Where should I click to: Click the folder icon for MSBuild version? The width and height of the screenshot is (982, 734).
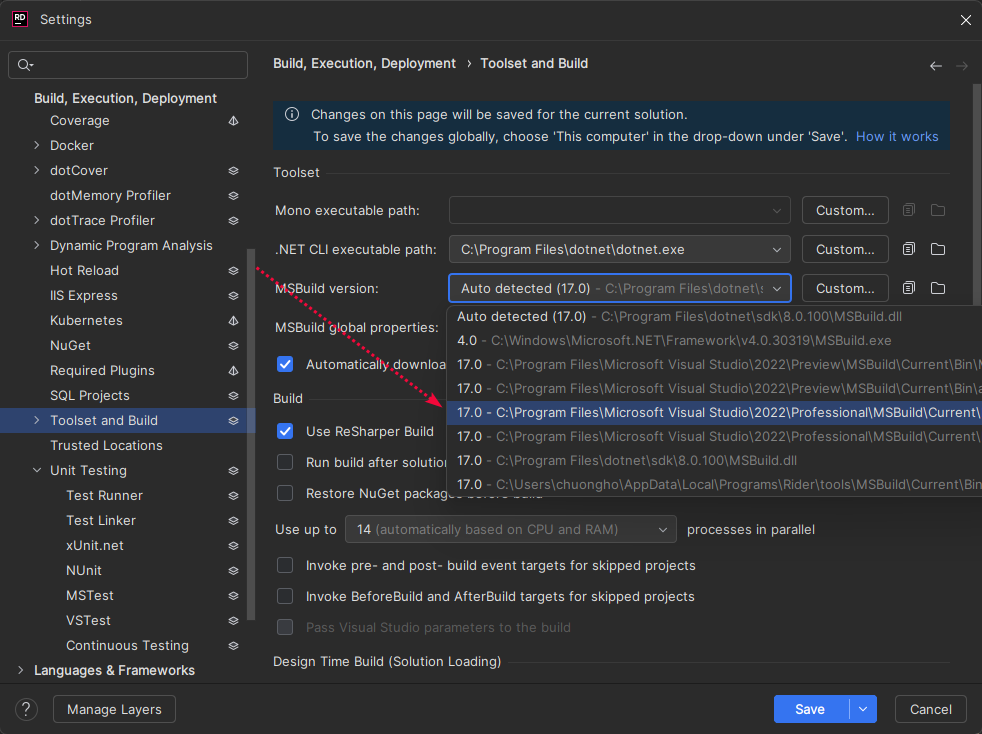(938, 288)
